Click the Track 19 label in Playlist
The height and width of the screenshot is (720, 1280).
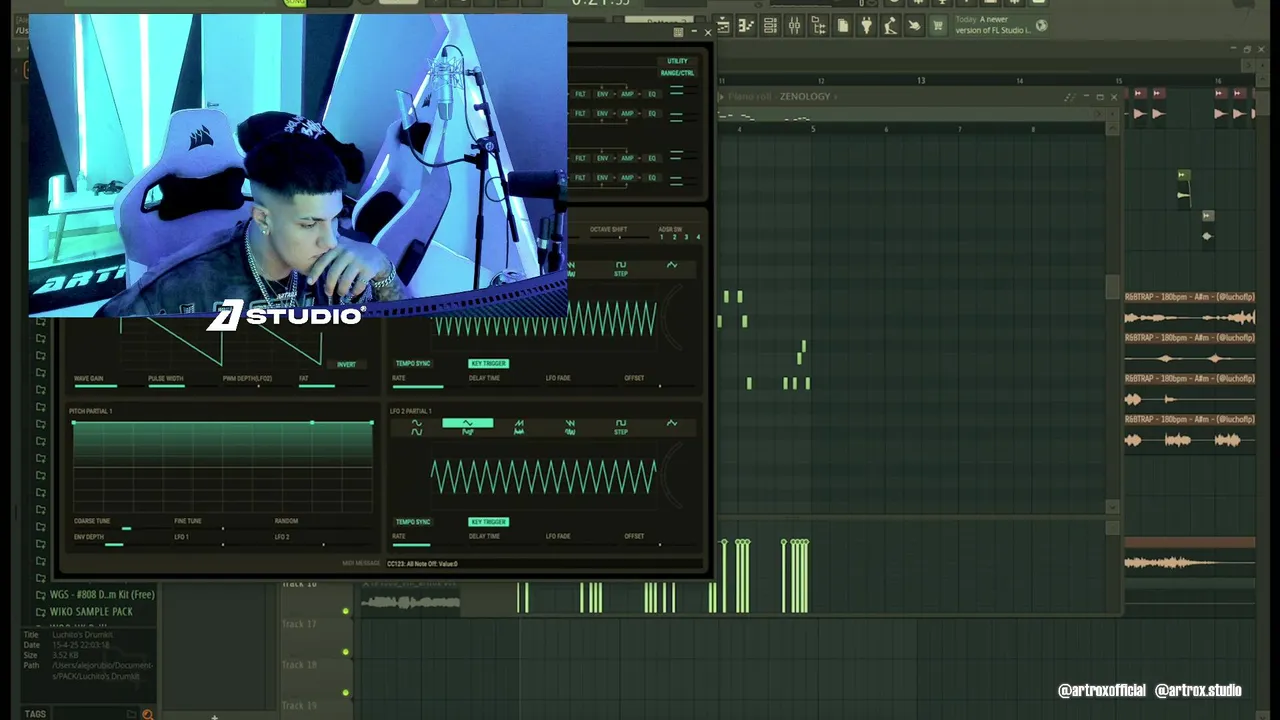299,705
